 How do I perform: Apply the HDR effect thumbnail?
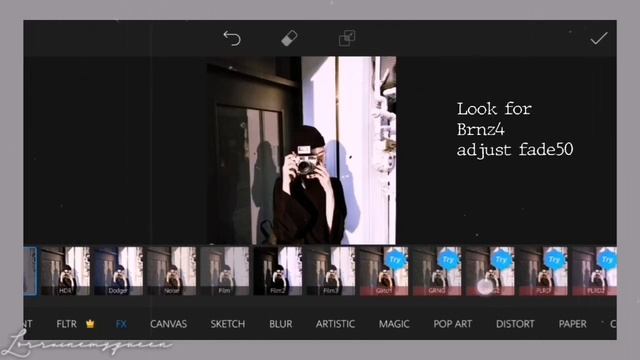click(x=65, y=271)
